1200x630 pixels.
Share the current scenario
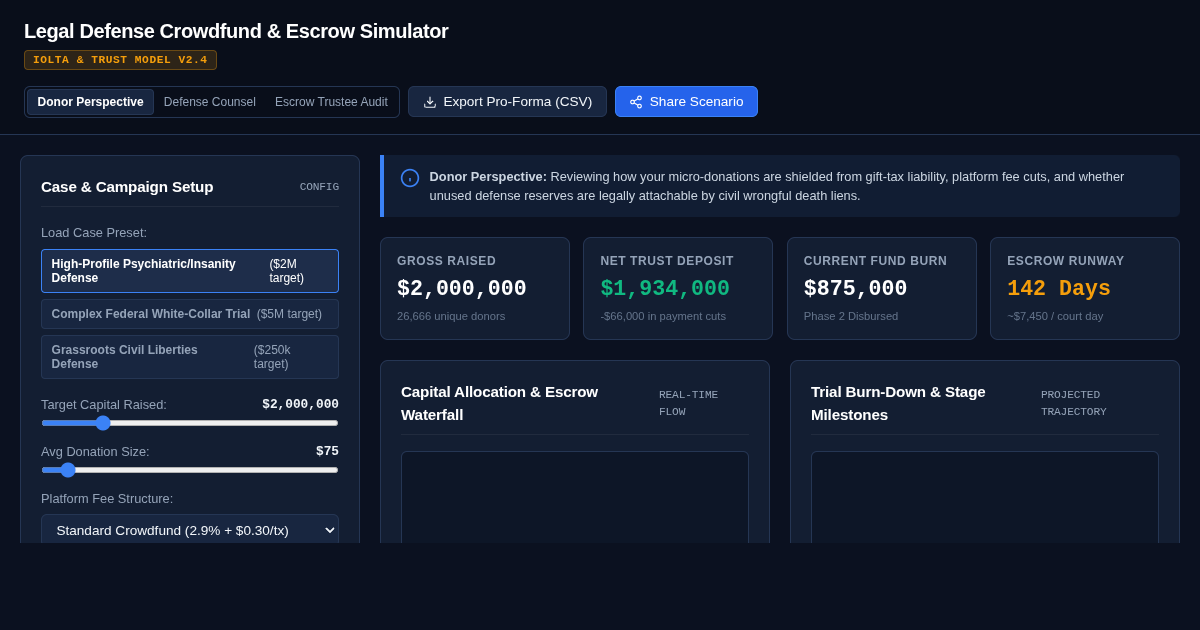pos(686,102)
